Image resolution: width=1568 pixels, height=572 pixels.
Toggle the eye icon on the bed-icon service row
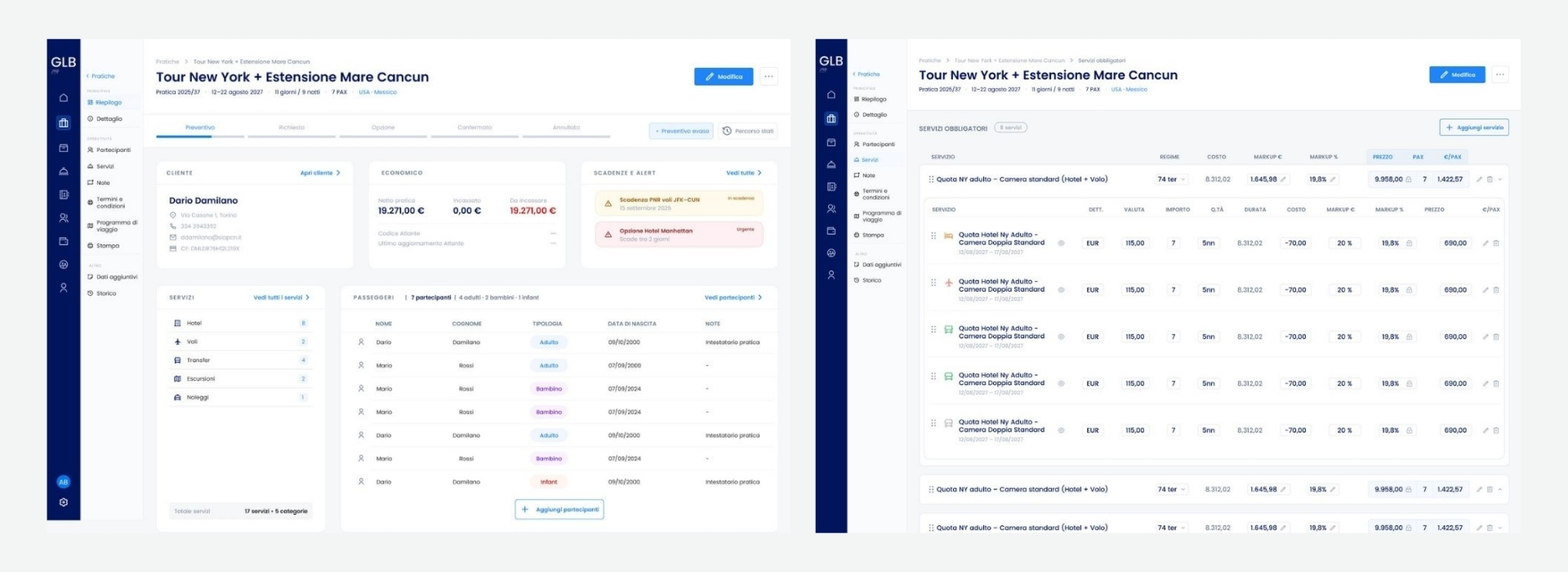coord(1061,244)
